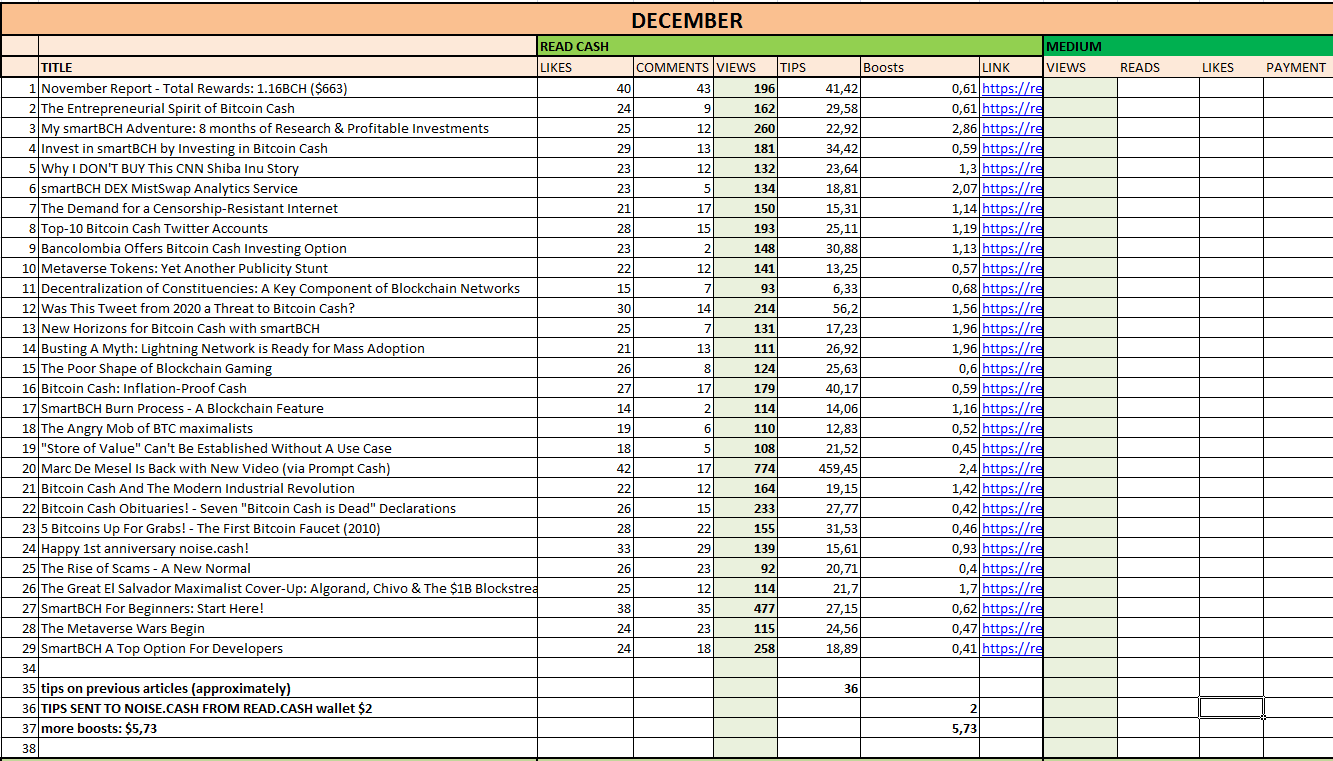Open link for SmartBCH A Top Option For Developers

point(1012,648)
